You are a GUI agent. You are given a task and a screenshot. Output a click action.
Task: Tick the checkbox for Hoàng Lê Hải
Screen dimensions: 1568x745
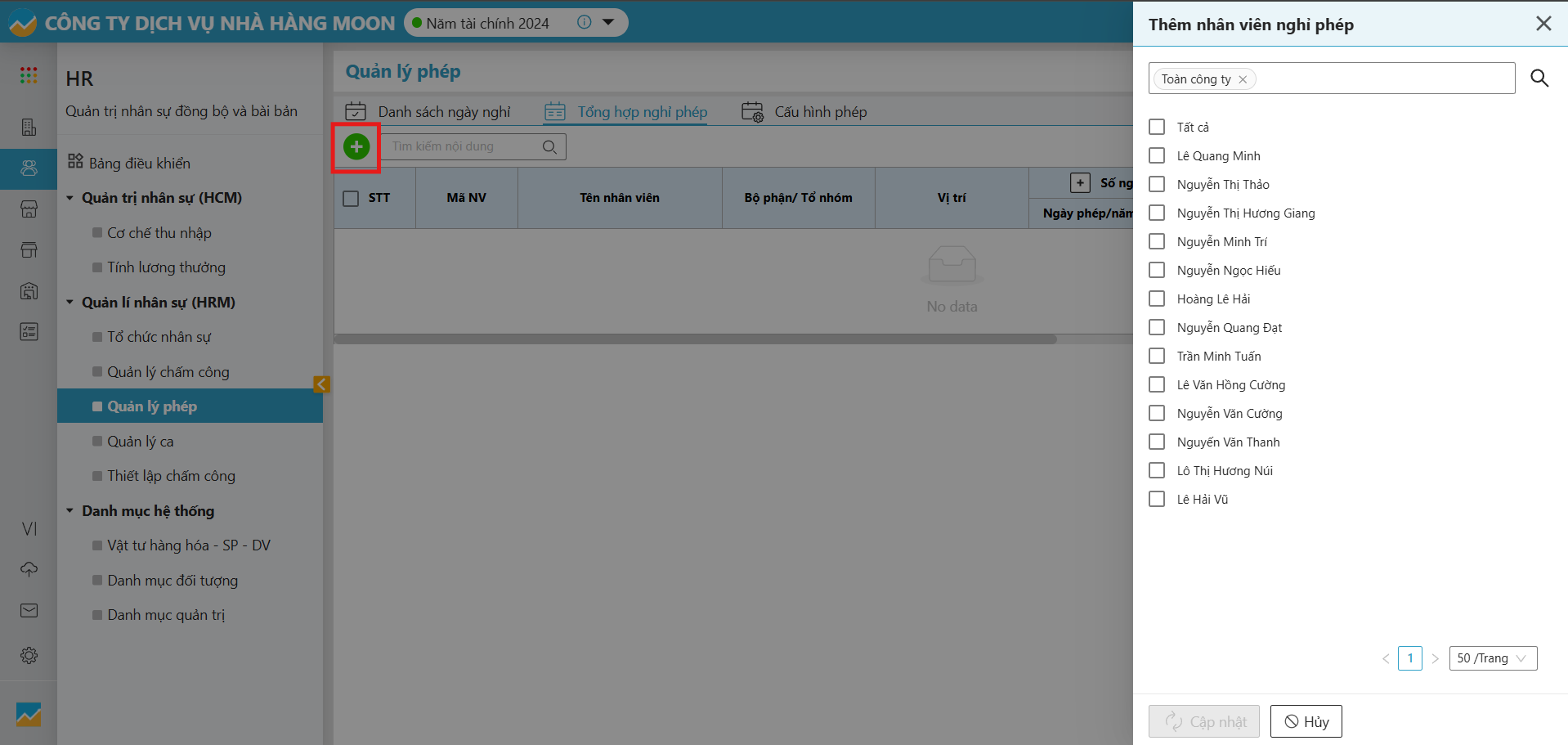(1157, 298)
